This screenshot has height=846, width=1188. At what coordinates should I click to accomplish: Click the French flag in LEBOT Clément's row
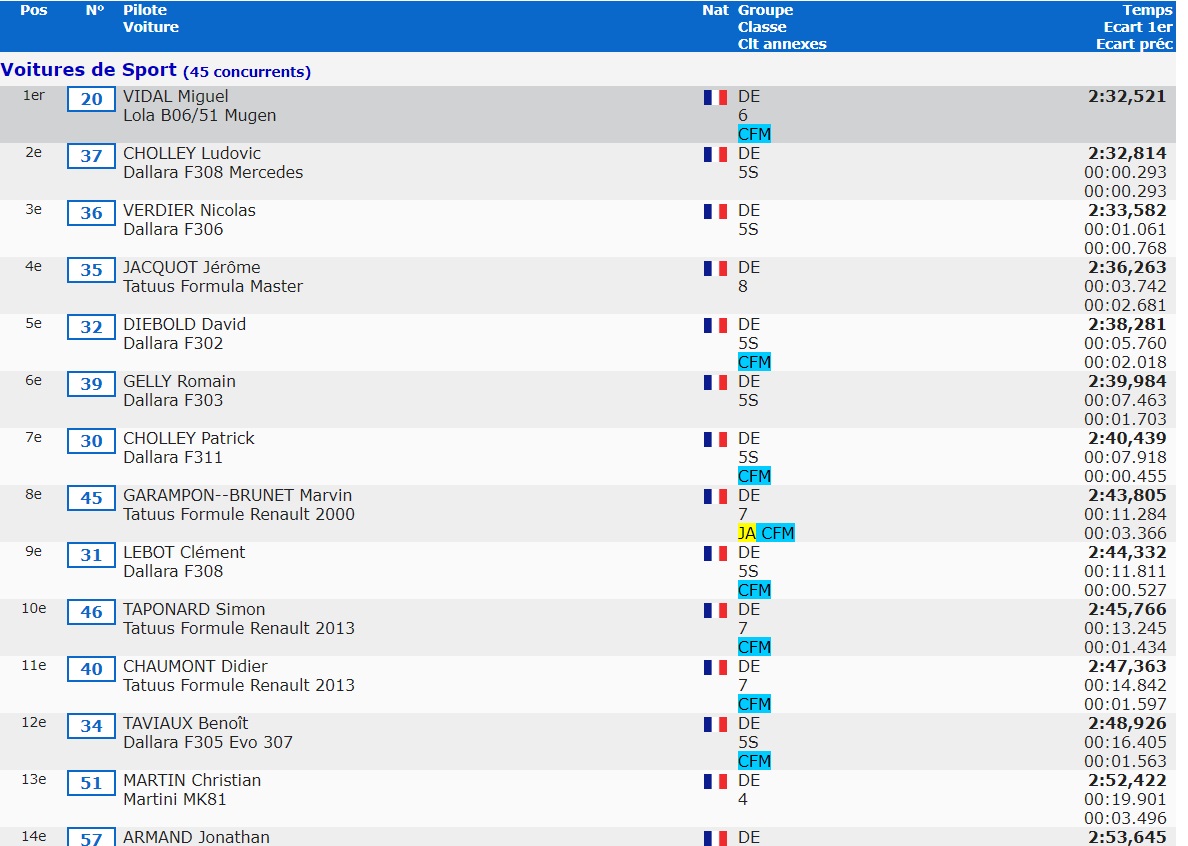pyautogui.click(x=715, y=554)
